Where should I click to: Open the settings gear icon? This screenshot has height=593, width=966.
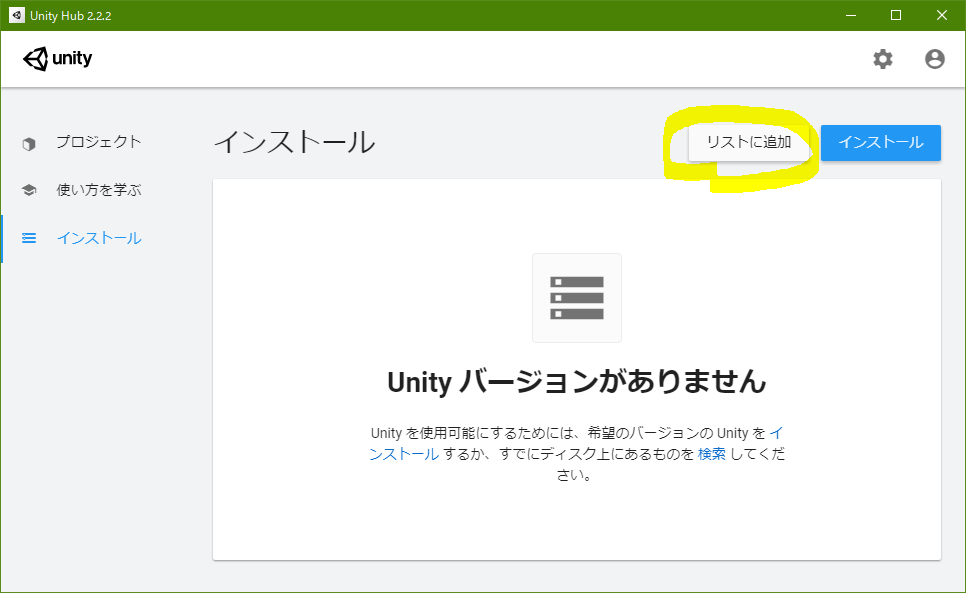tap(882, 59)
